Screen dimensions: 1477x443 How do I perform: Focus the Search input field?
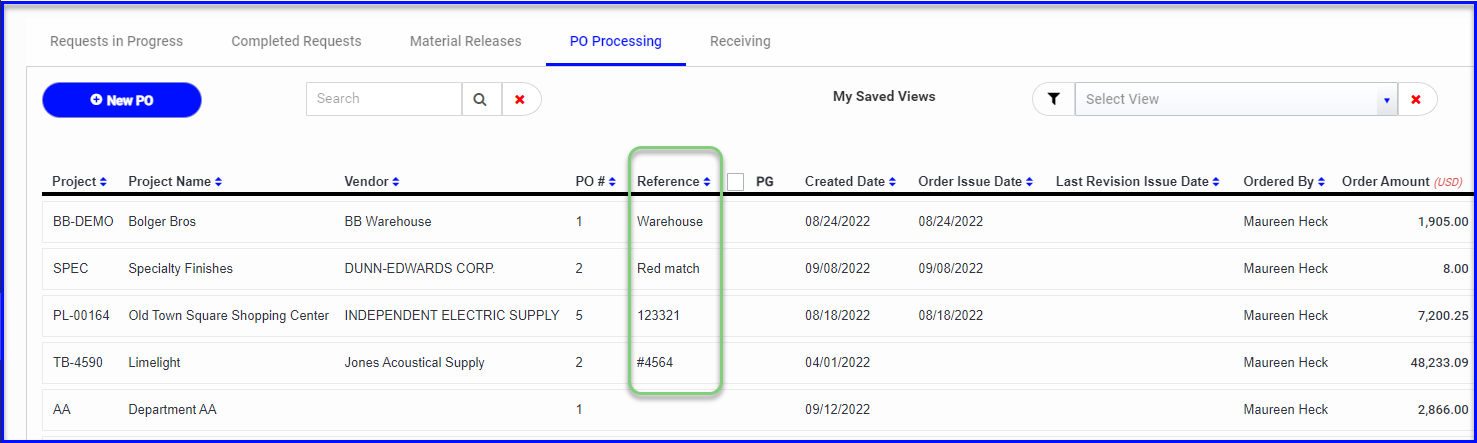(384, 99)
